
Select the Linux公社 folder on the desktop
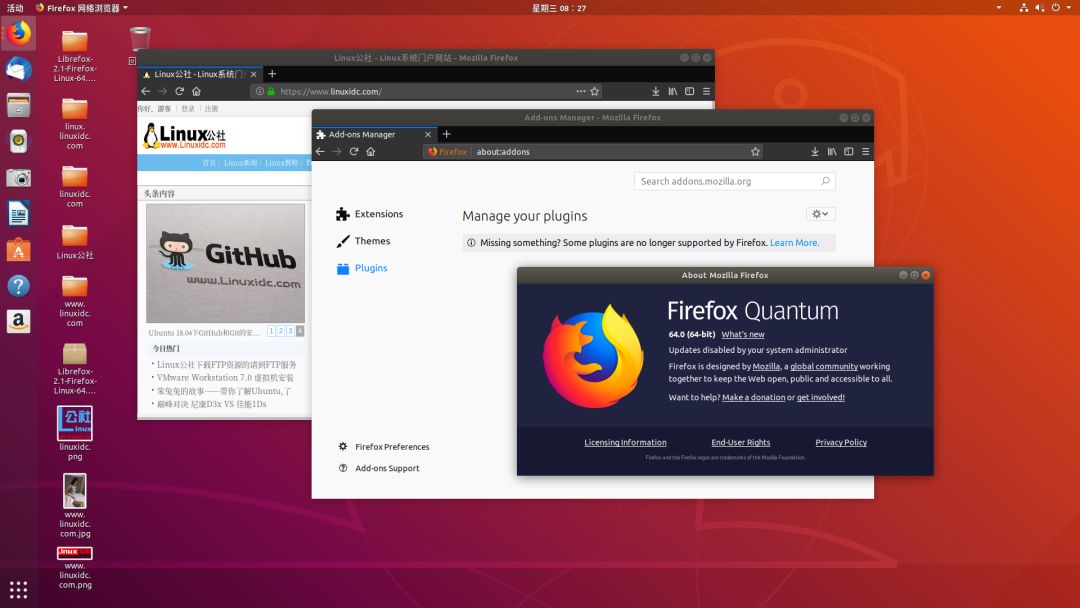(74, 242)
